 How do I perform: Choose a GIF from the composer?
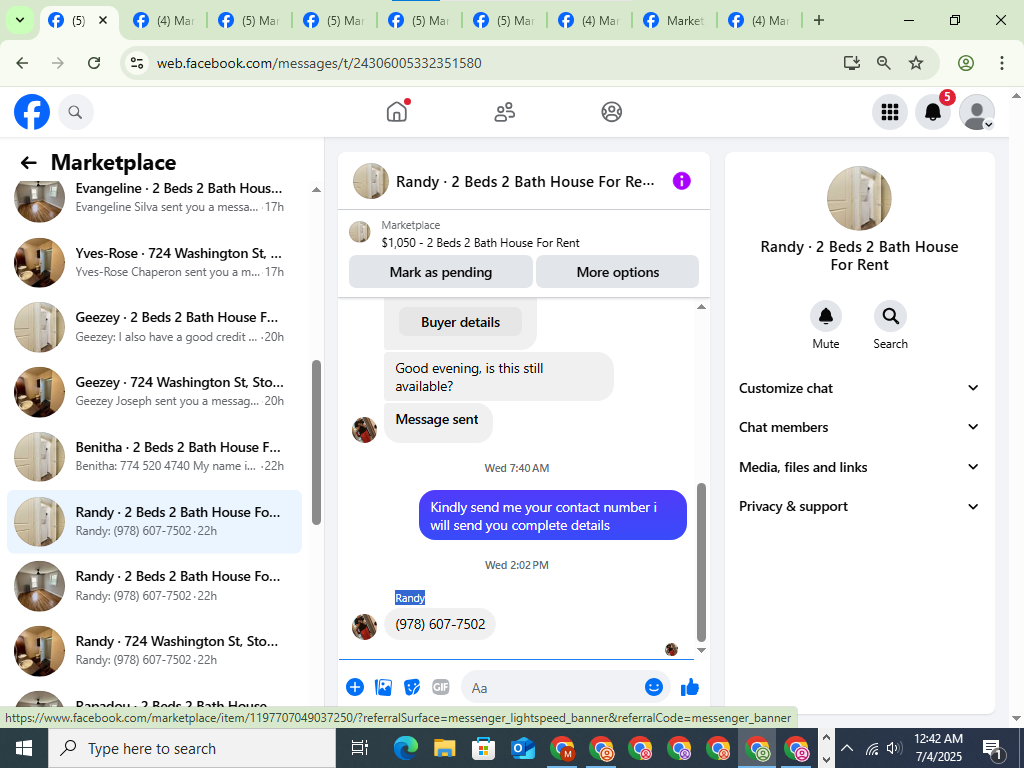pos(441,687)
